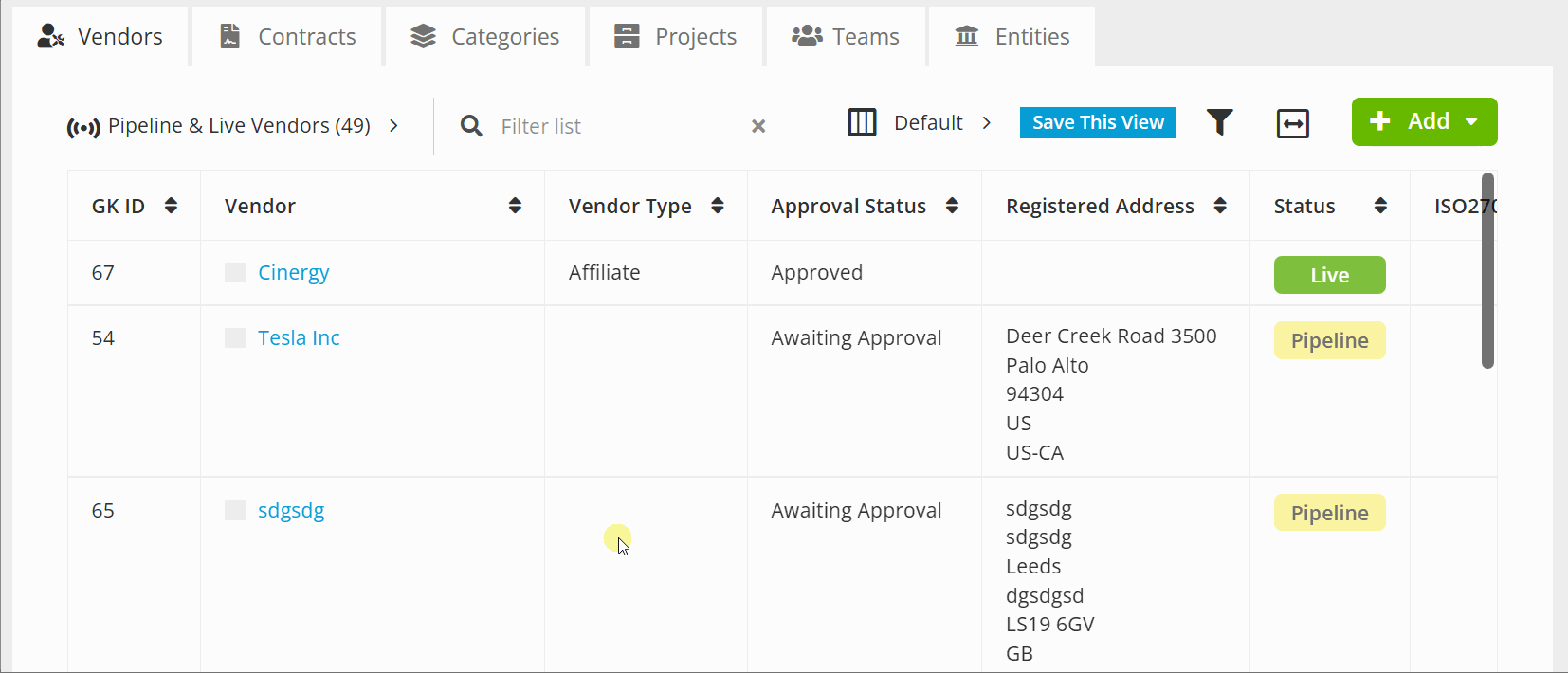This screenshot has height=673, width=1568.
Task: Check the box beside sdgsdg vendor
Action: [235, 511]
